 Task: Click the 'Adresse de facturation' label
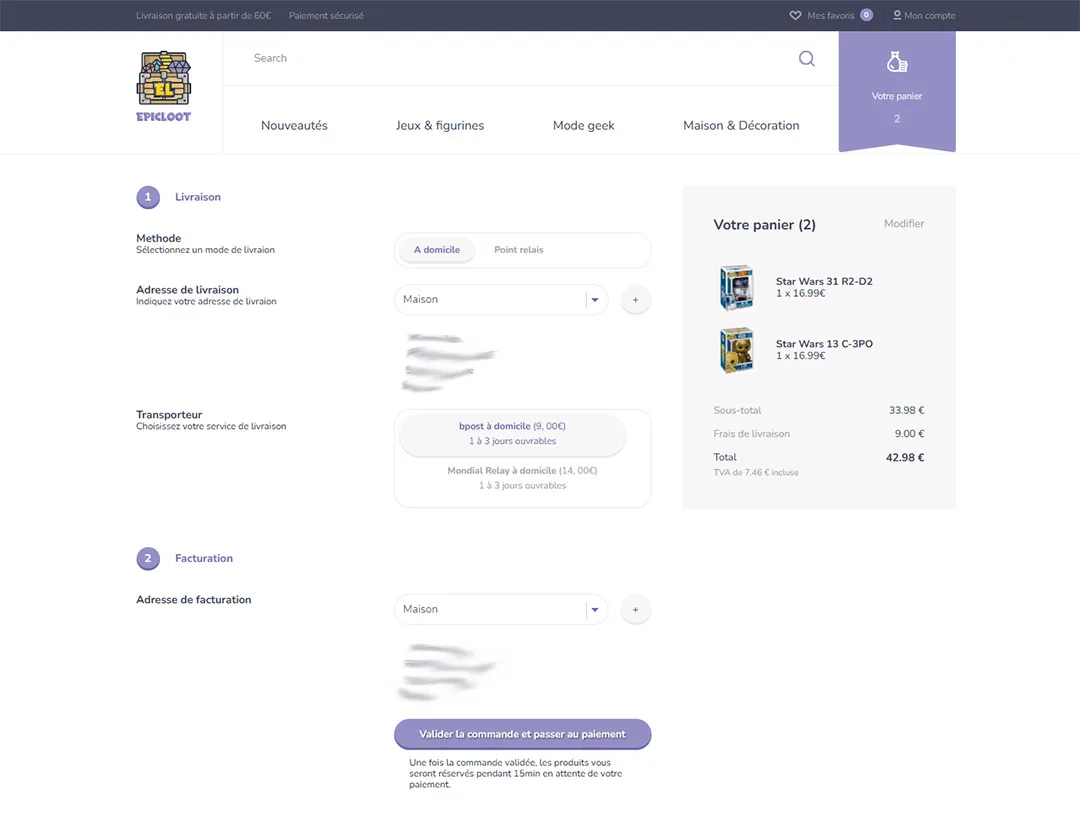[194, 600]
